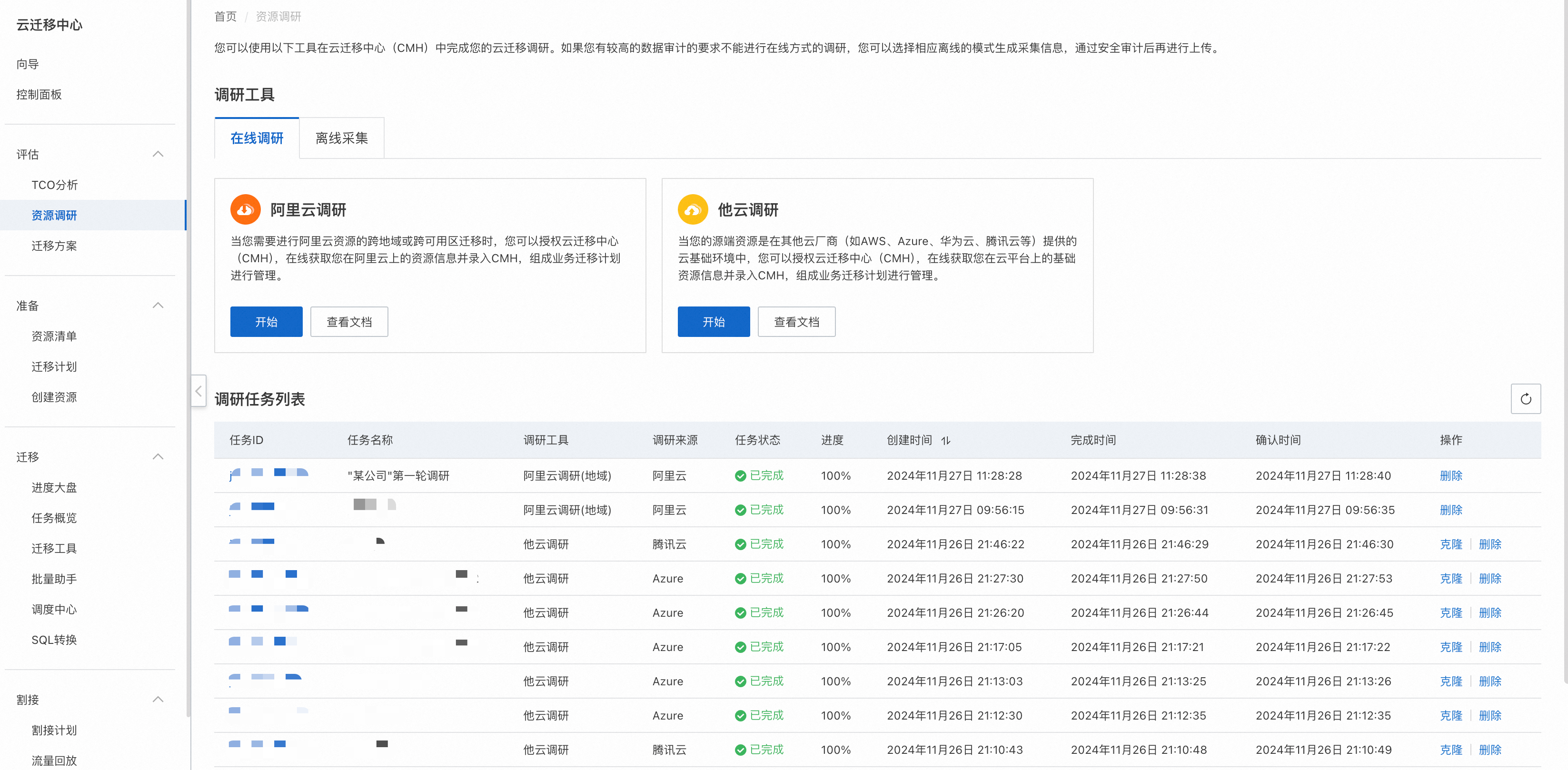The image size is (1568, 770).
Task: Delete the task created 21:17:05
Action: [x=1490, y=647]
